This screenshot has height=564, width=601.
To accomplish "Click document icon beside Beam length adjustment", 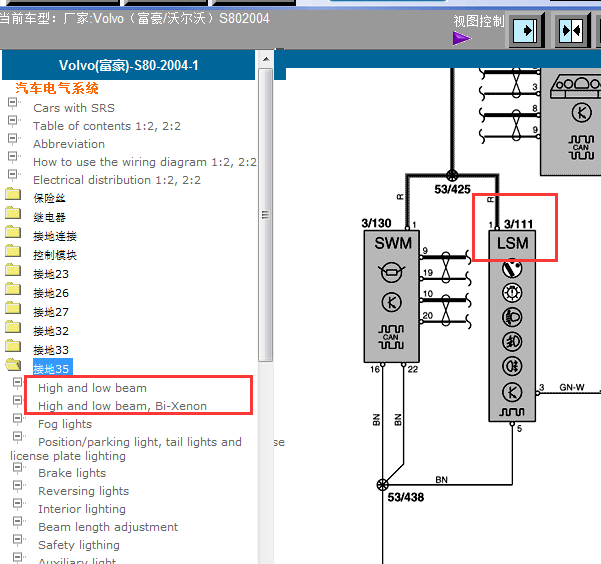I will tap(18, 522).
